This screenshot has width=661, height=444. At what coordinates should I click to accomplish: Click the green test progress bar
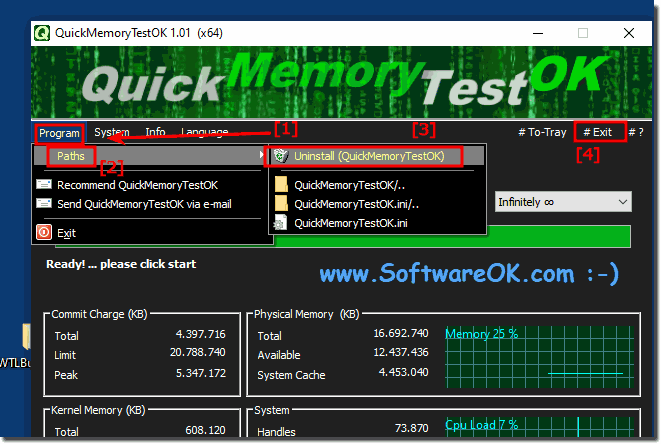[x=452, y=236]
